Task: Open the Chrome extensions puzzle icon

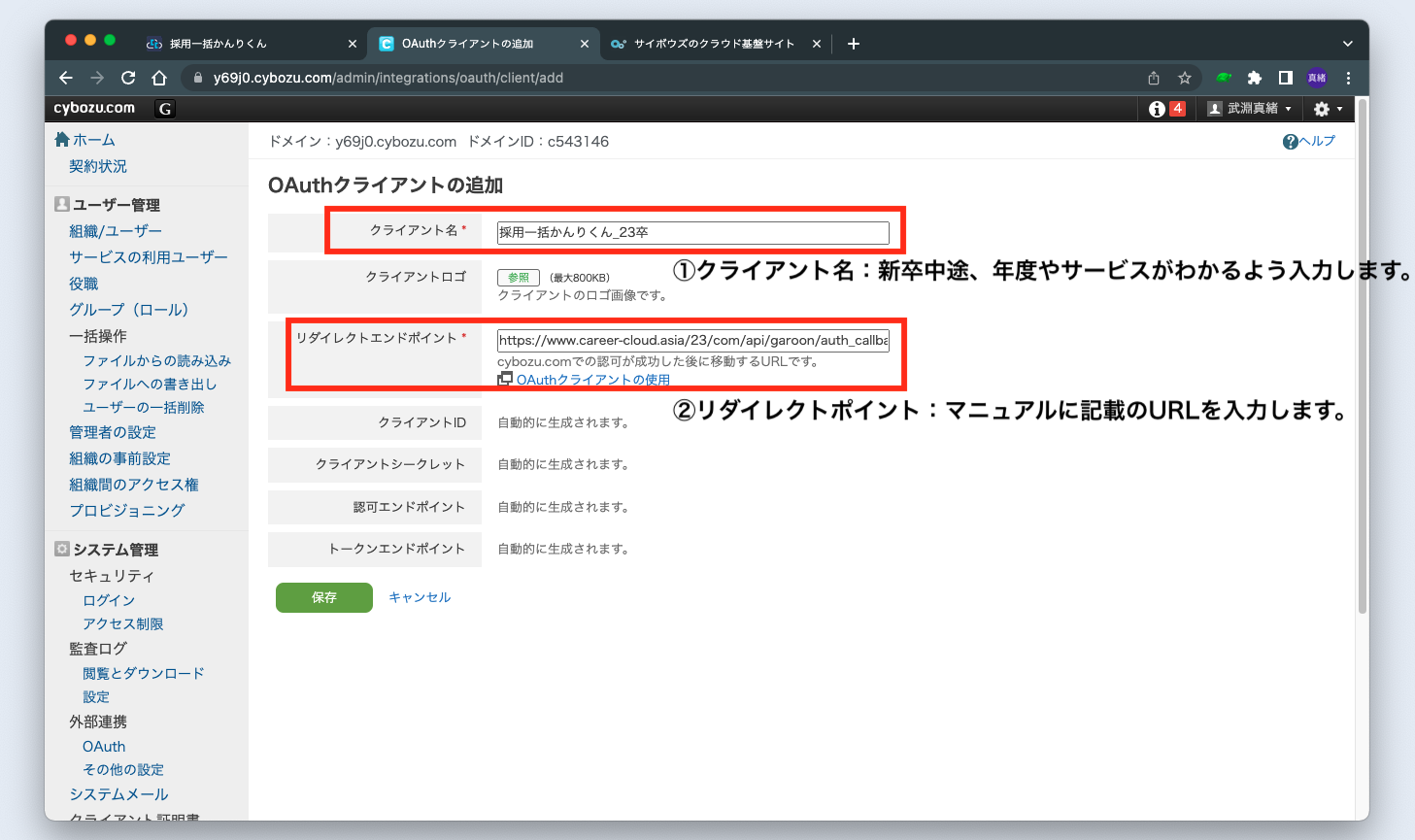Action: tap(1254, 78)
